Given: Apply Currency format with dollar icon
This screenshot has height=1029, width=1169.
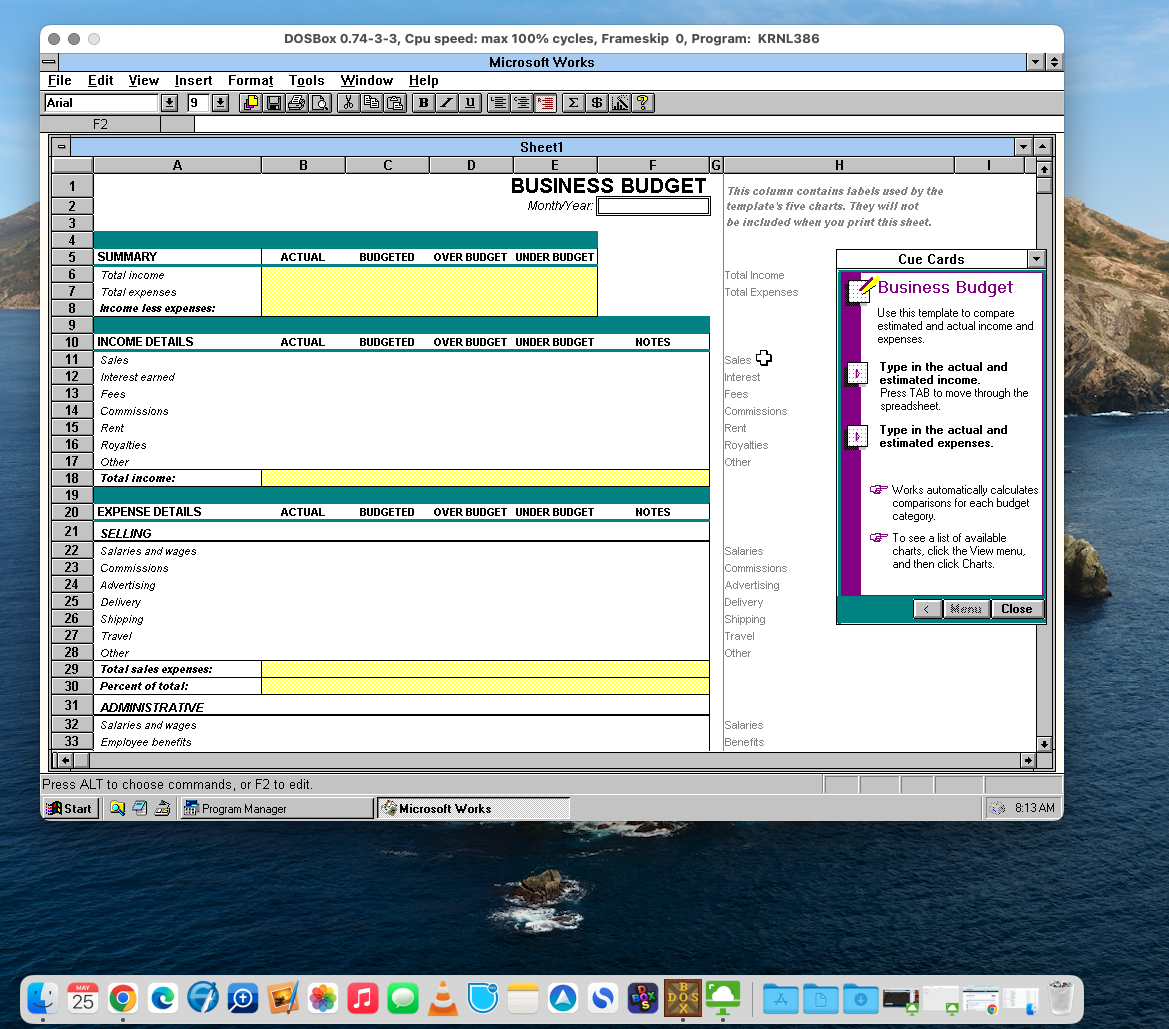Looking at the screenshot, I should pyautogui.click(x=596, y=103).
